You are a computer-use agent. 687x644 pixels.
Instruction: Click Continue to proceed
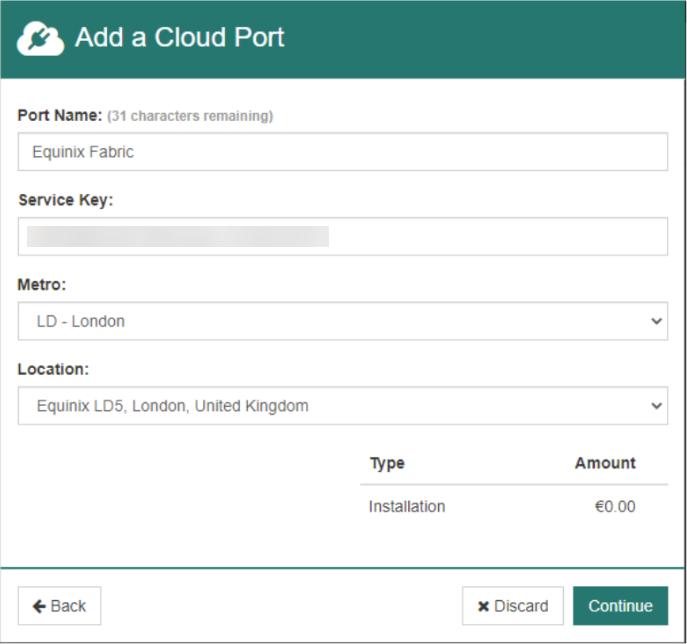tap(620, 605)
